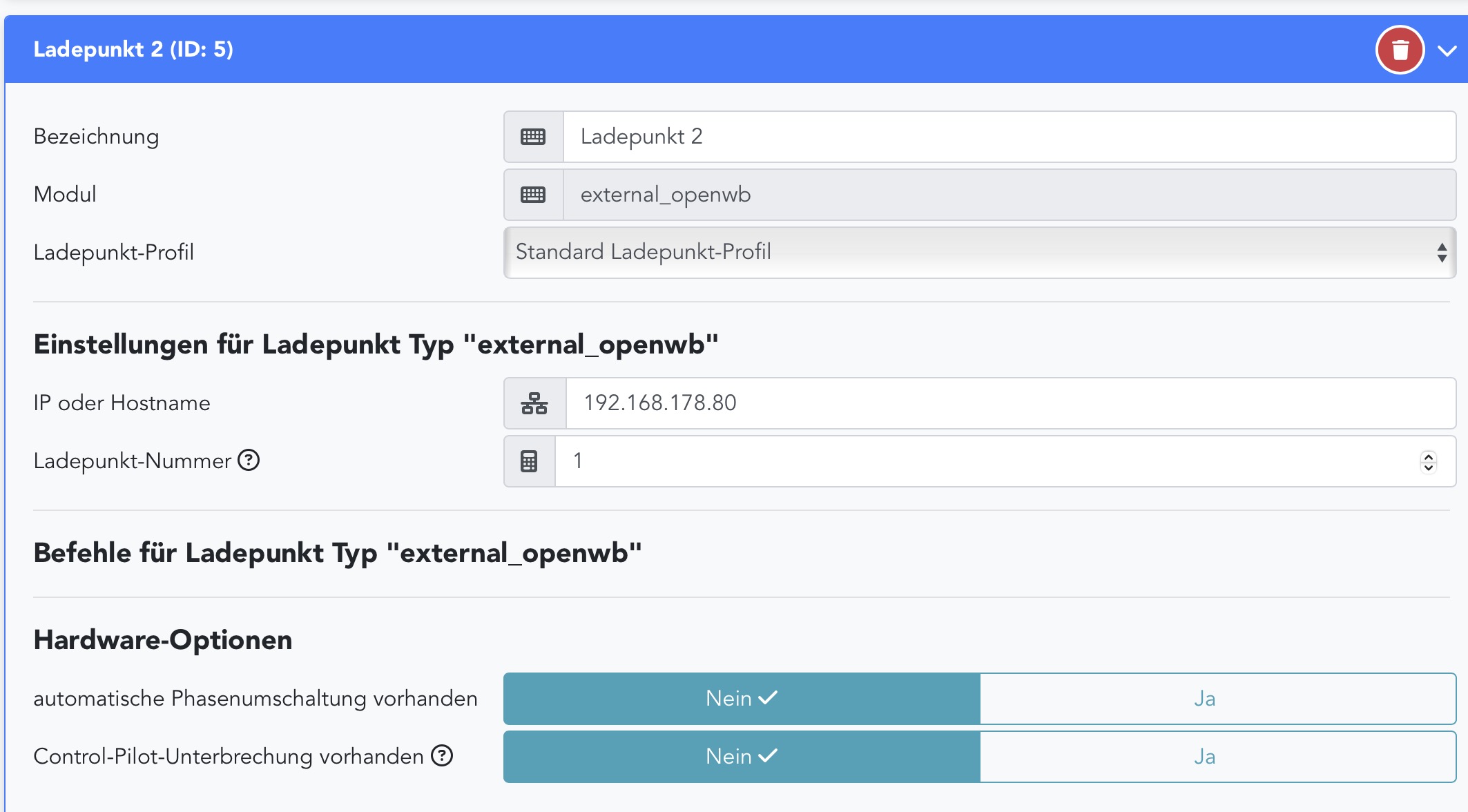Click the keyboard icon beside Bezeichnung
The width and height of the screenshot is (1468, 812).
[x=533, y=137]
